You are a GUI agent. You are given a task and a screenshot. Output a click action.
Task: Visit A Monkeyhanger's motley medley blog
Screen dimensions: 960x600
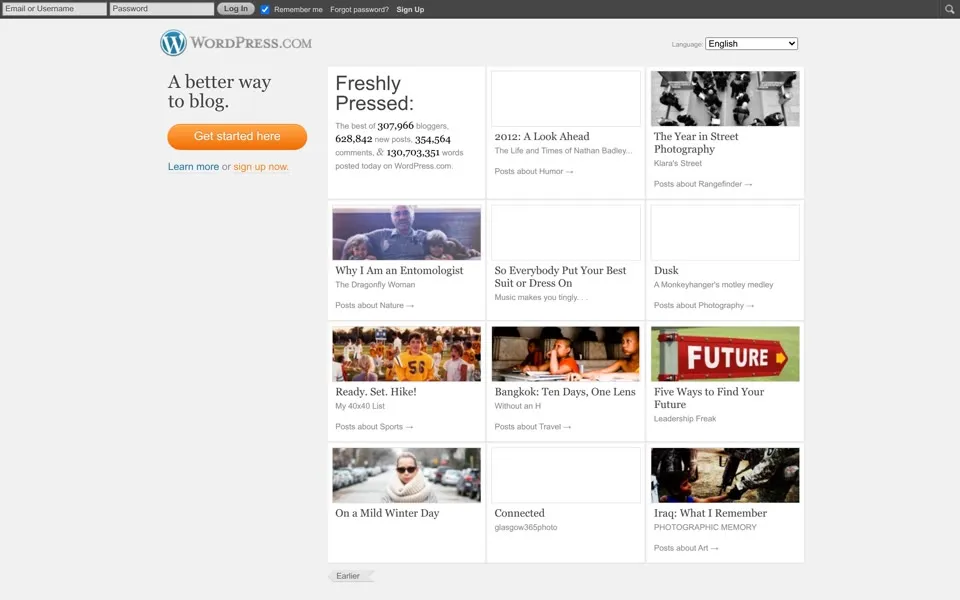pos(713,285)
